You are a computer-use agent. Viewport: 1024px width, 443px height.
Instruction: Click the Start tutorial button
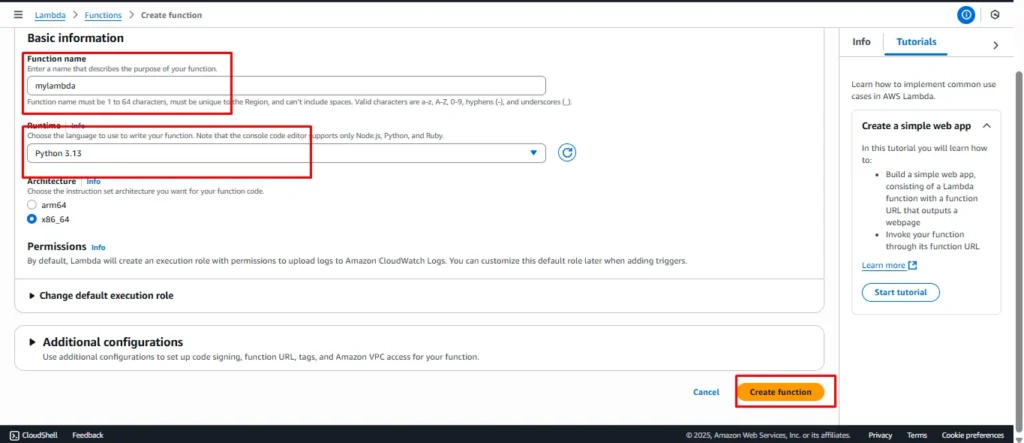901,292
